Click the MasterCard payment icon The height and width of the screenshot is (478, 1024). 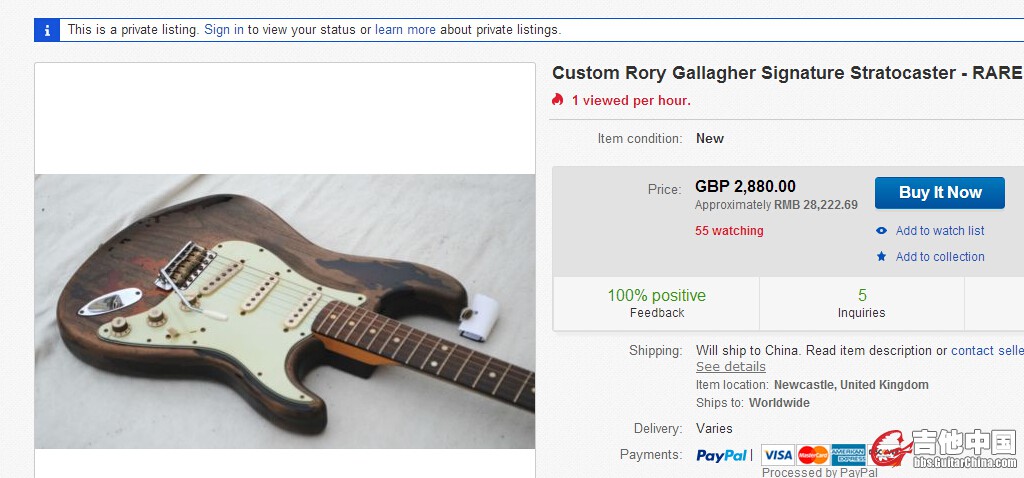813,455
